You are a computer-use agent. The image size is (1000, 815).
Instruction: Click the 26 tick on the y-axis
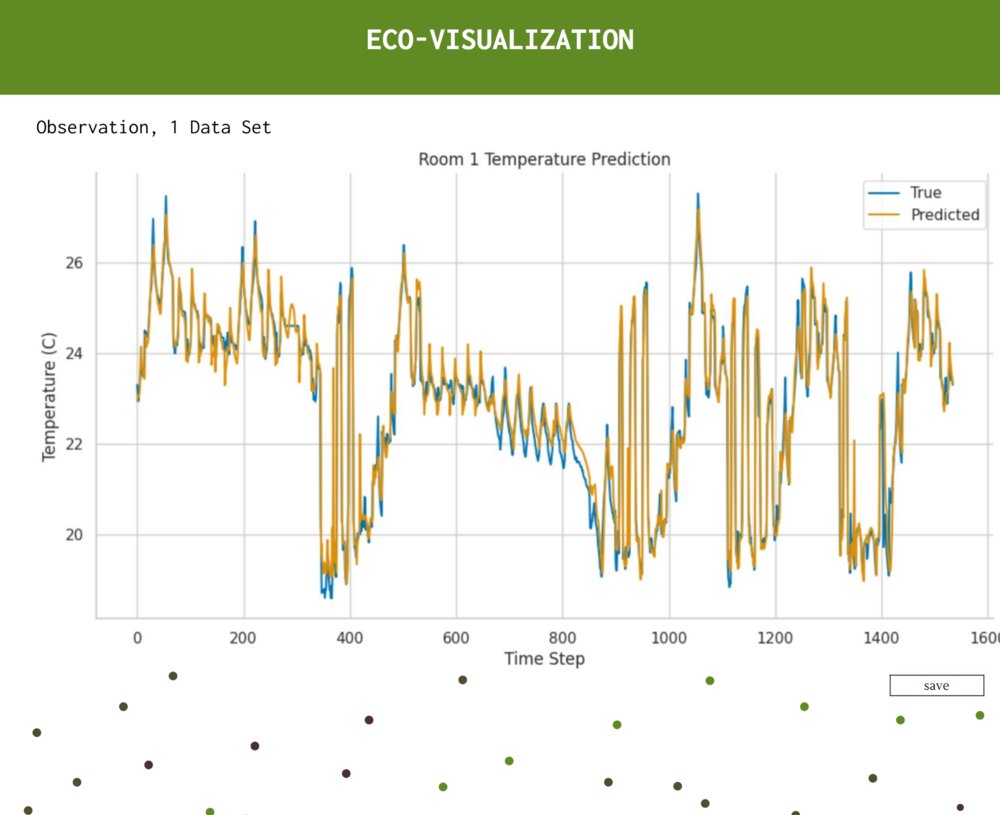(75, 263)
